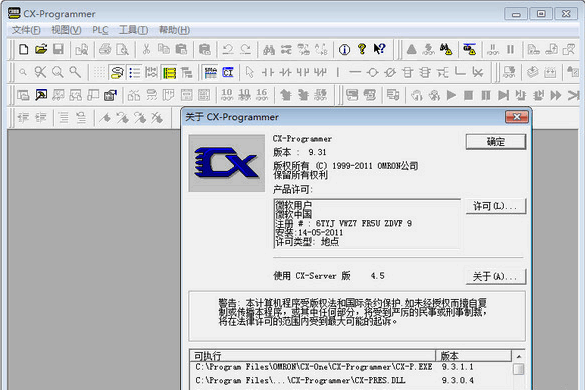Click the Open folder icon
Image resolution: width=585 pixels, height=390 pixels.
41,49
